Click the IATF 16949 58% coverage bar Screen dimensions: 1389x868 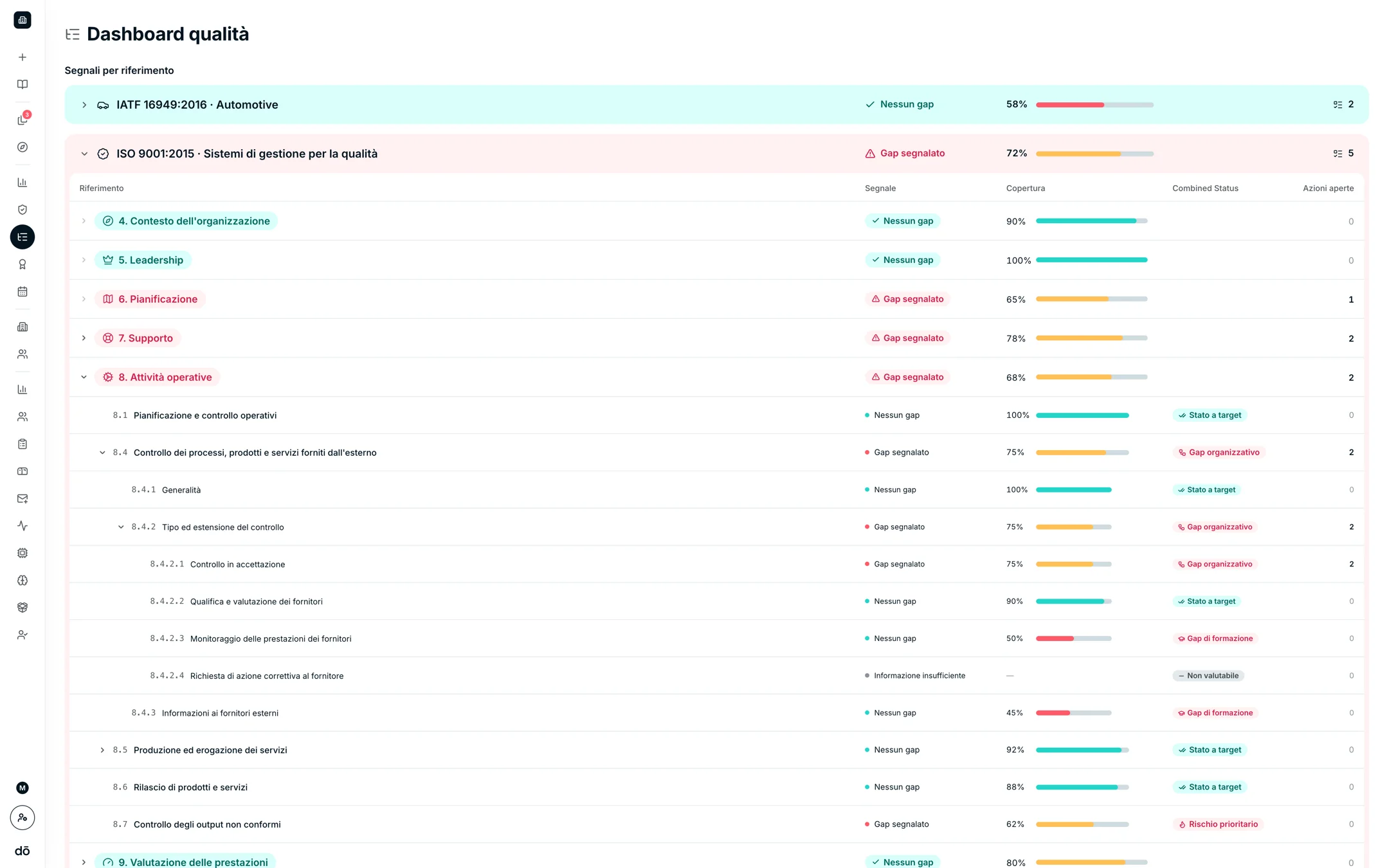[x=1094, y=105]
